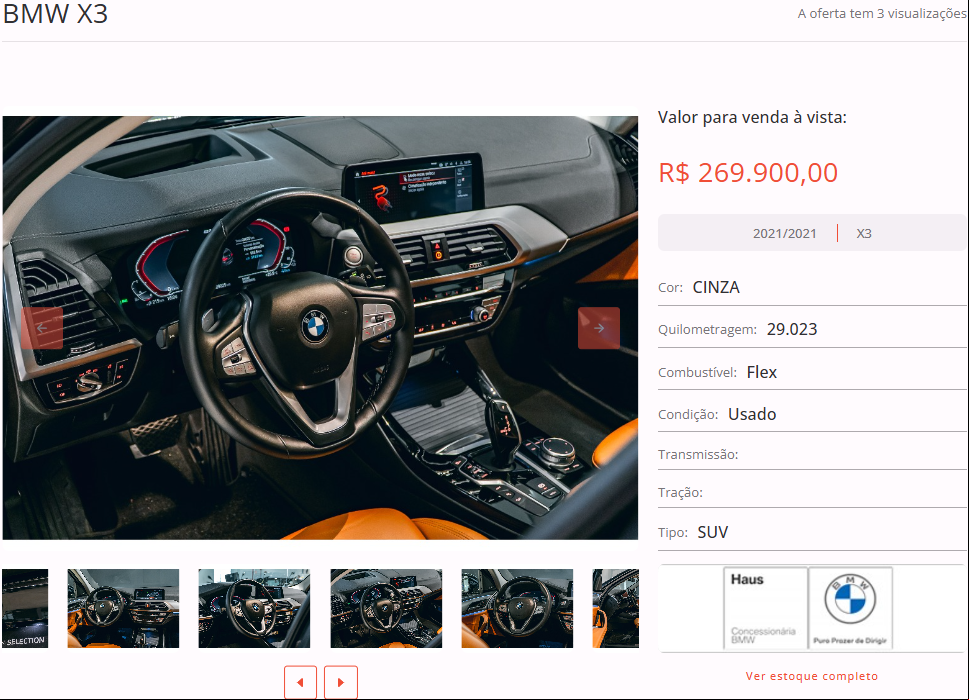Click the BMW X3 page title
The width and height of the screenshot is (969, 700).
pyautogui.click(x=56, y=14)
